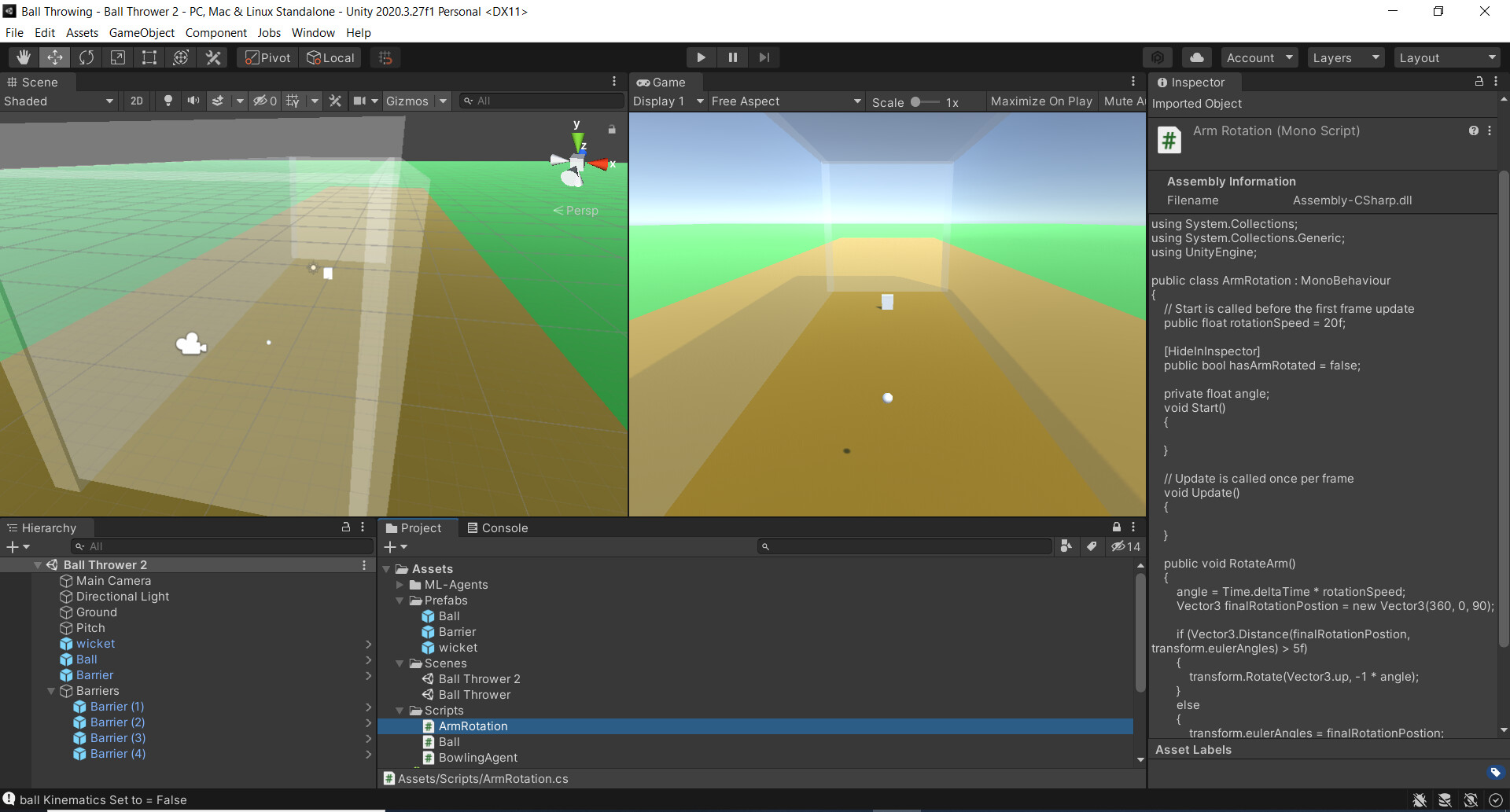
Task: Open Ball prefab arrow in Hierarchy
Action: (x=368, y=660)
